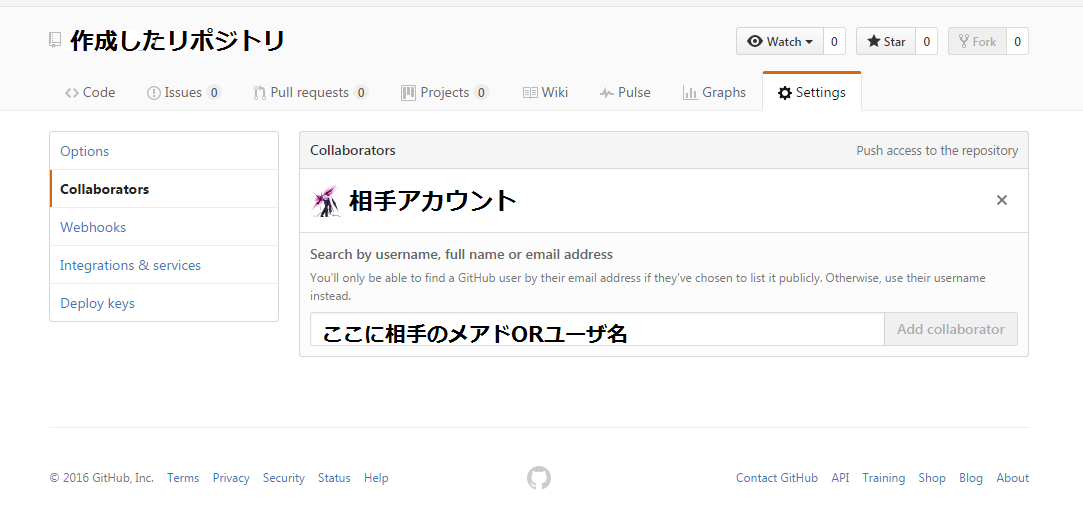This screenshot has width=1083, height=518.
Task: Star the repository
Action: 886,41
